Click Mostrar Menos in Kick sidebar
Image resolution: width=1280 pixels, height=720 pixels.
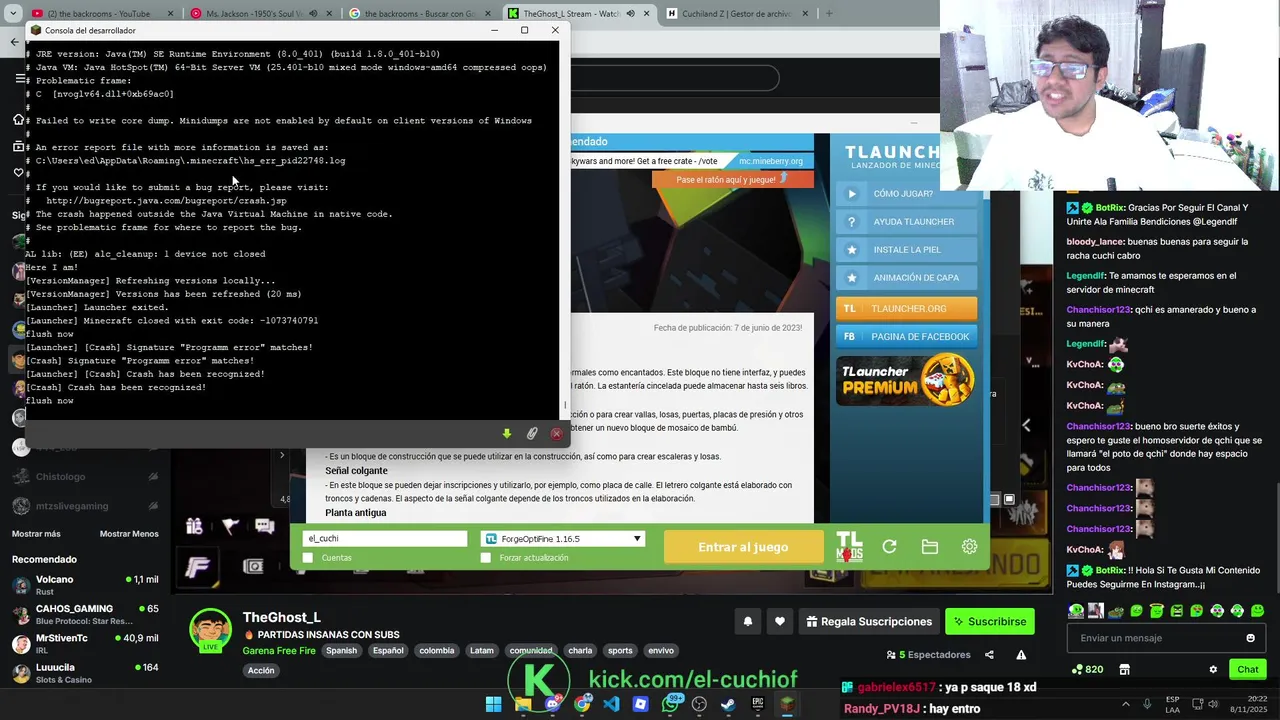click(x=129, y=534)
